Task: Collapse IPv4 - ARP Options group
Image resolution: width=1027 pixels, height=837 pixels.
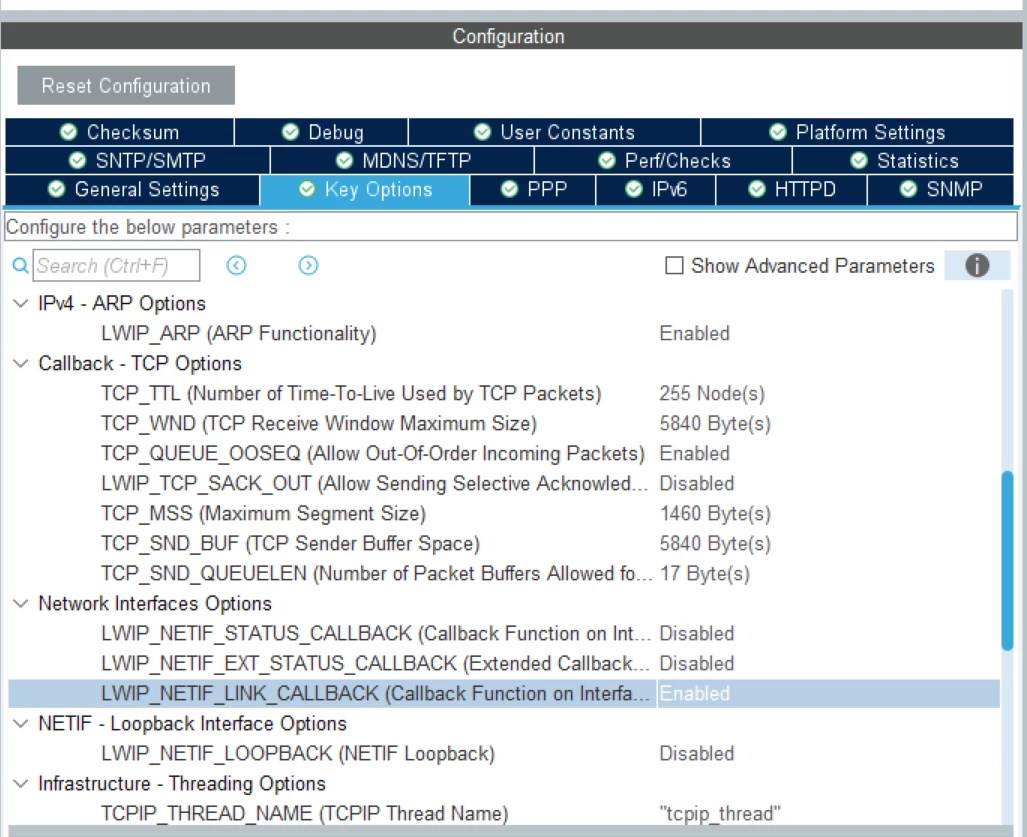Action: [x=21, y=303]
